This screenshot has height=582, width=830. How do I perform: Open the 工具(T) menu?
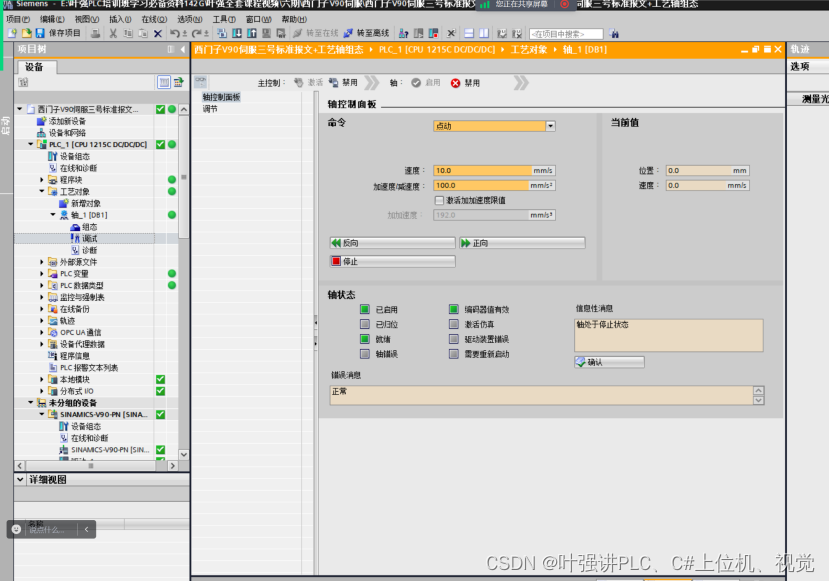click(224, 19)
